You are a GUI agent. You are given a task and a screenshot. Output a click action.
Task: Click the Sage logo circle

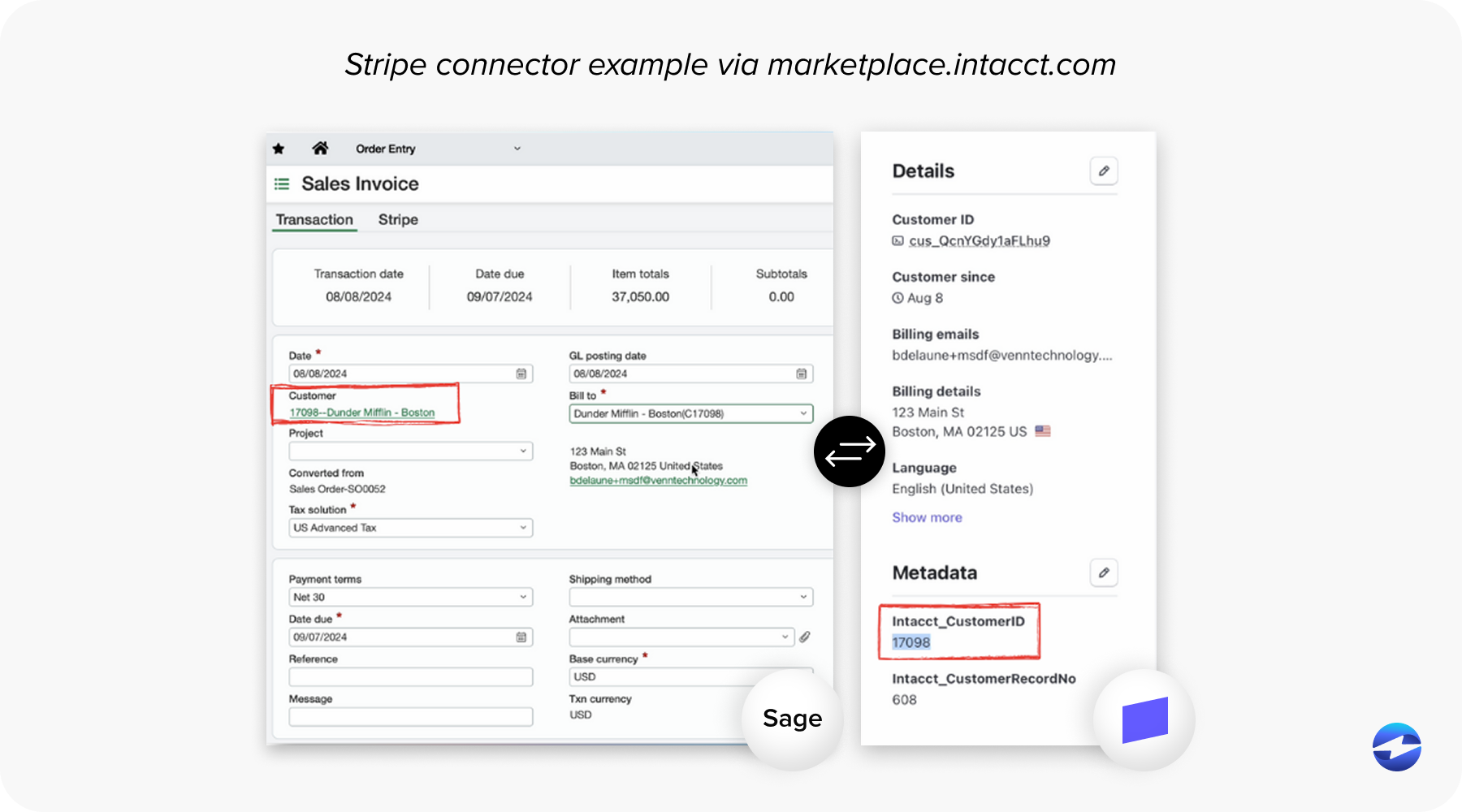pyautogui.click(x=791, y=718)
